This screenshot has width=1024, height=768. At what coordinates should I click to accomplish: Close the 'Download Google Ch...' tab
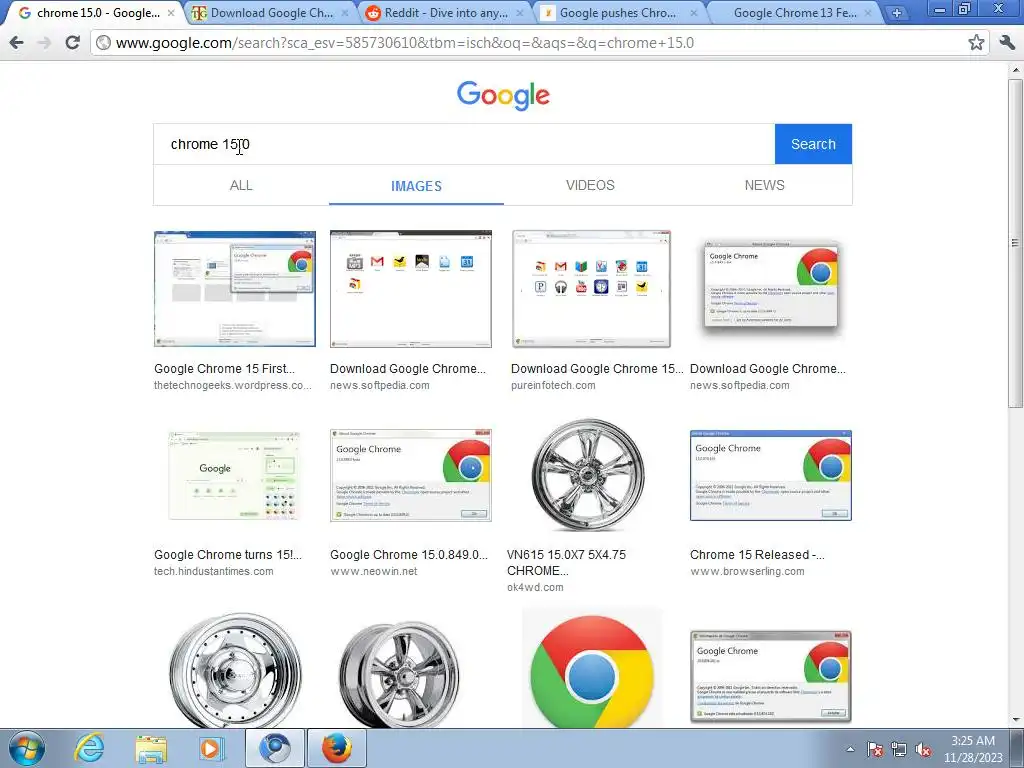[345, 12]
